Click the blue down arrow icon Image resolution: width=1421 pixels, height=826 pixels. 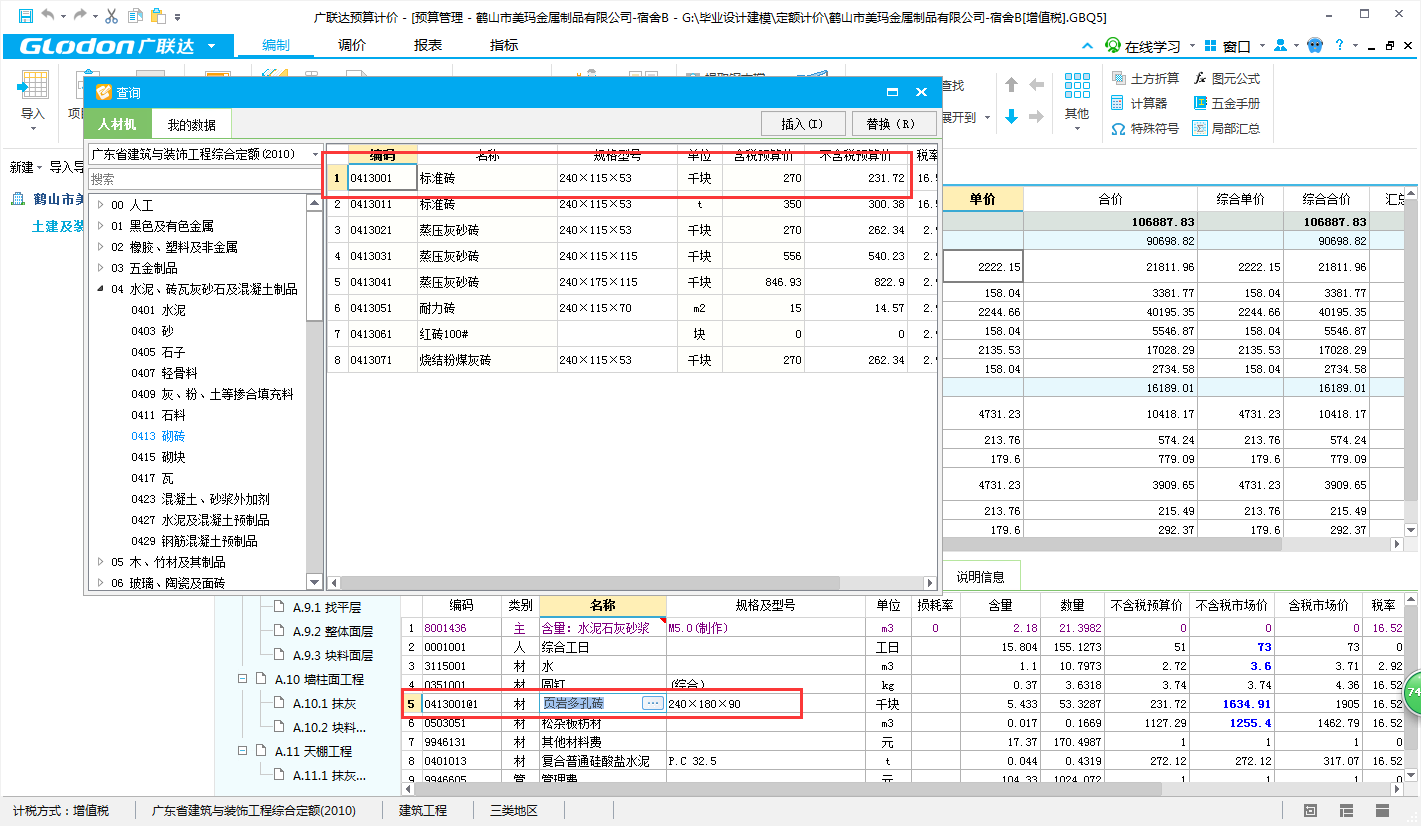pos(1011,117)
